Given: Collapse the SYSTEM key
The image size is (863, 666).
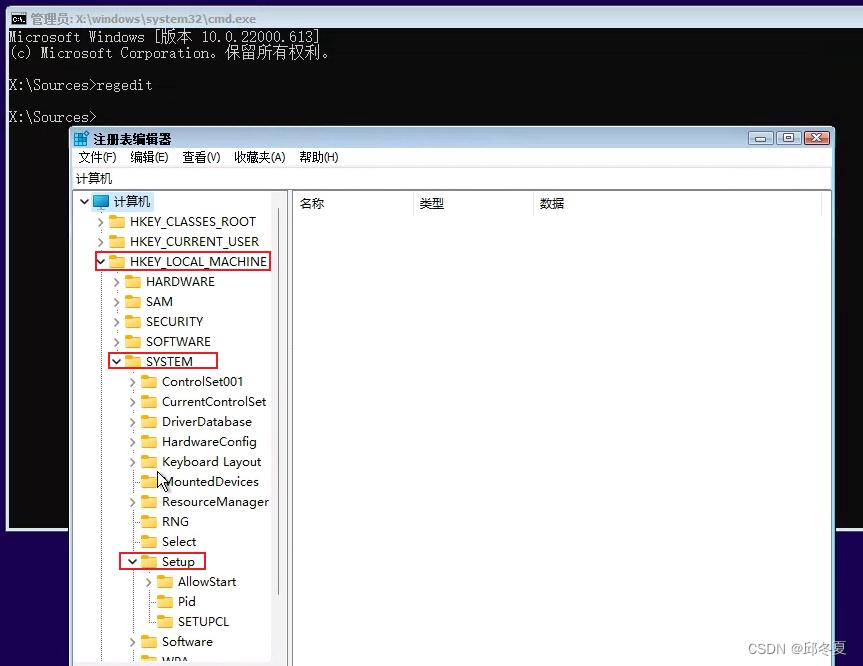Looking at the screenshot, I should (115, 361).
